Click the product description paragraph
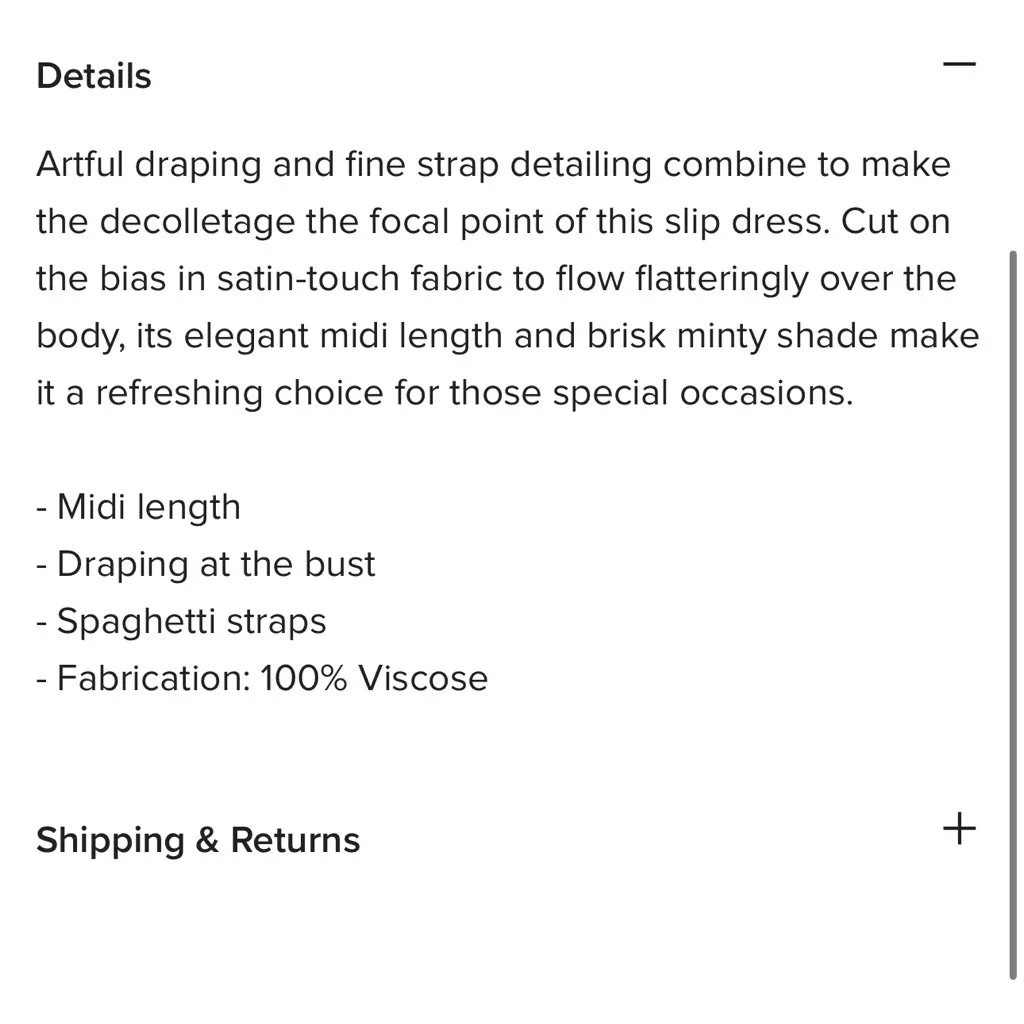Image resolution: width=1024 pixels, height=1024 pixels. [x=490, y=278]
